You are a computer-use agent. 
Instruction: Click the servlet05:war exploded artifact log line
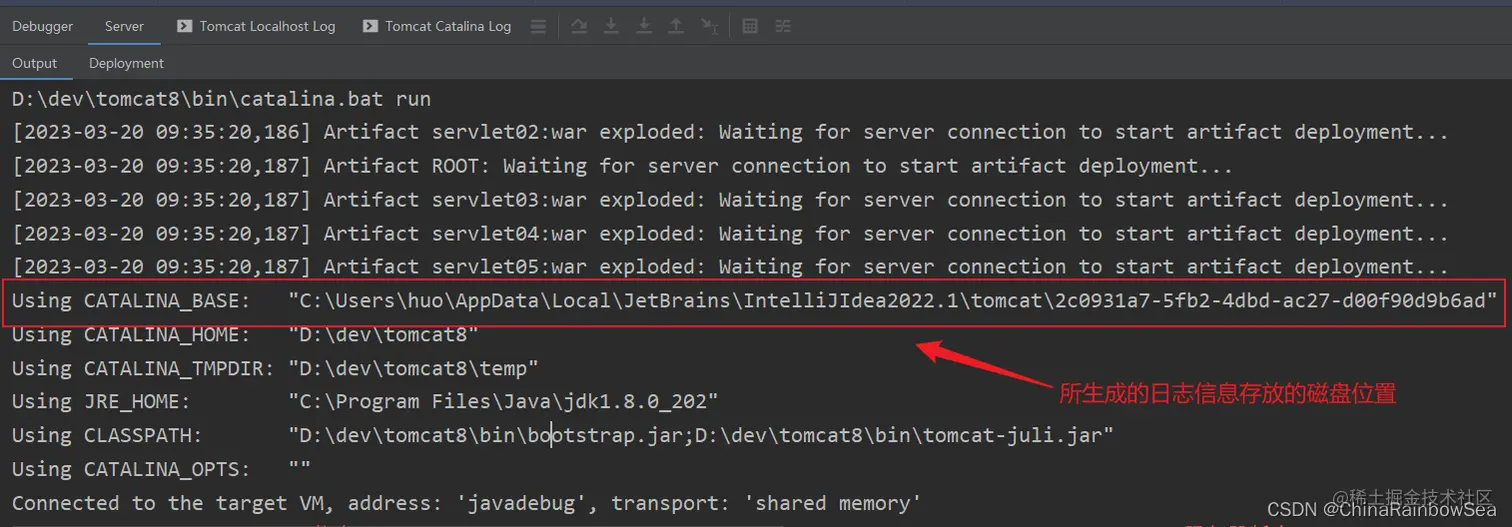click(x=730, y=267)
